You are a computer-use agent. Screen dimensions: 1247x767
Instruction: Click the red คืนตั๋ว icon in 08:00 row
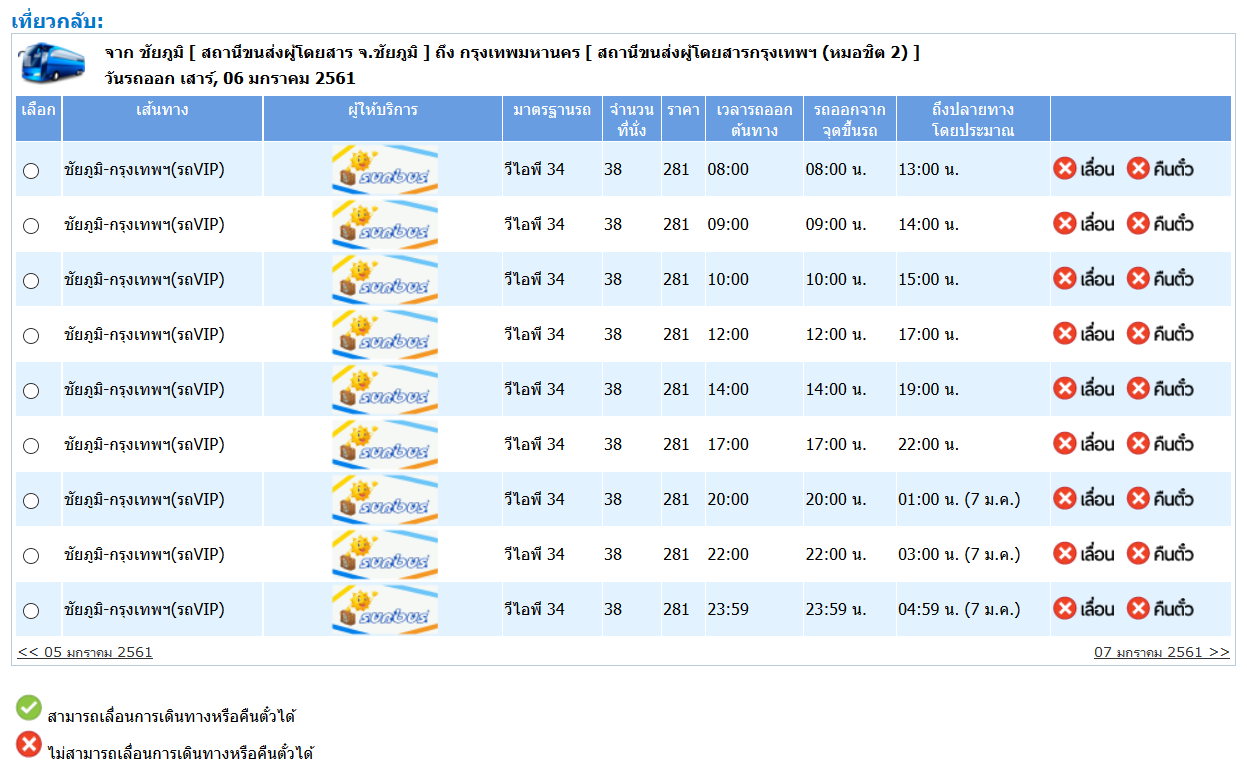1138,168
